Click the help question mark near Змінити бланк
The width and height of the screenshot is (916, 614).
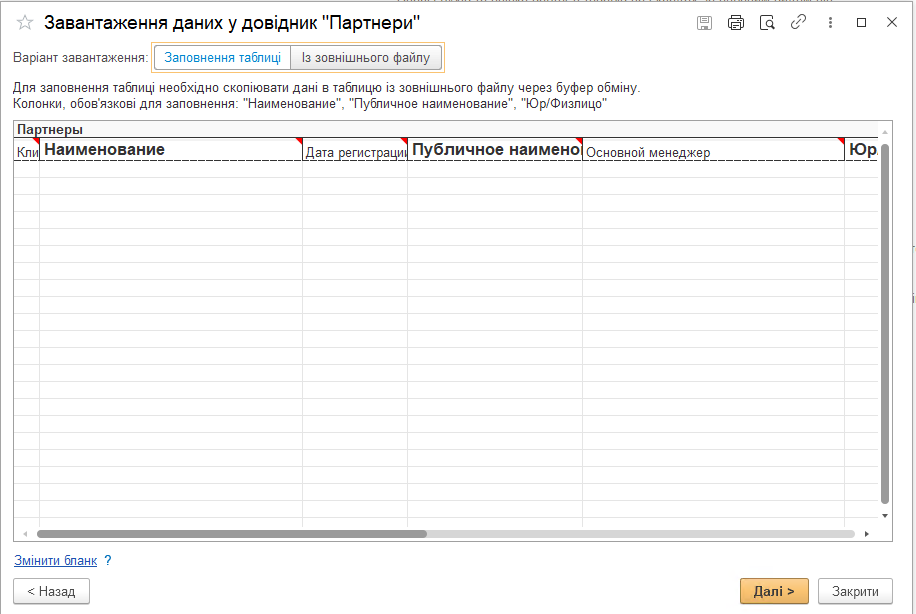pos(107,560)
